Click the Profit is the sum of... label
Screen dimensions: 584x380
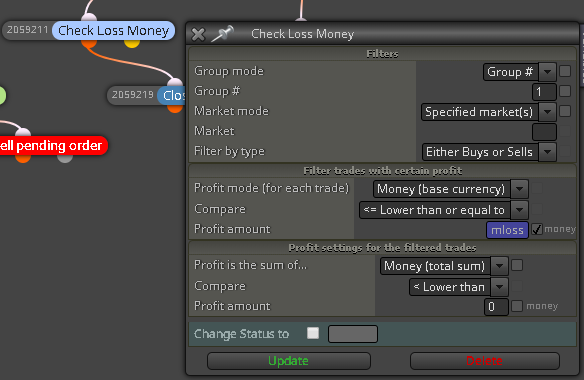[x=250, y=265]
